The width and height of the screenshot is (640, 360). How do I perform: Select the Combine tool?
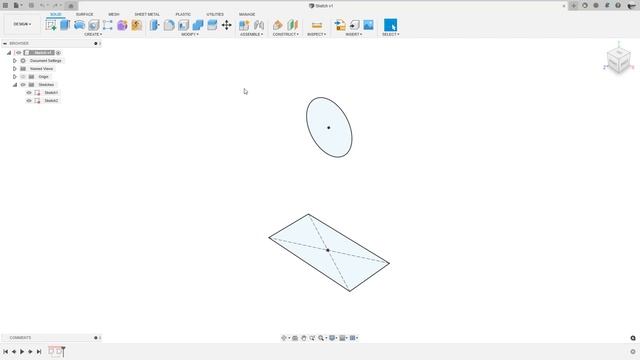click(198, 25)
